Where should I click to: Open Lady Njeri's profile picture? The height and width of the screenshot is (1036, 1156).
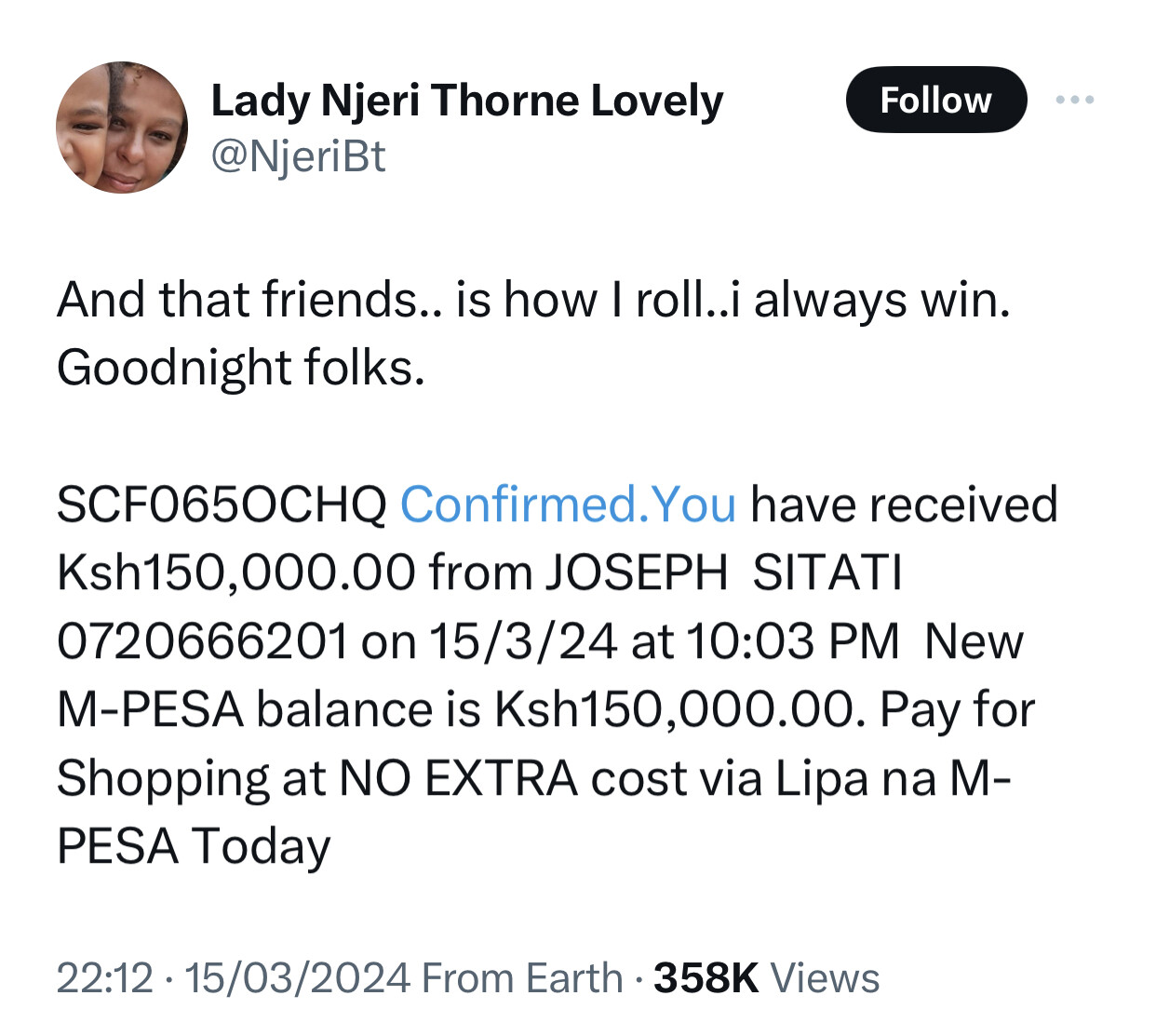pyautogui.click(x=122, y=128)
